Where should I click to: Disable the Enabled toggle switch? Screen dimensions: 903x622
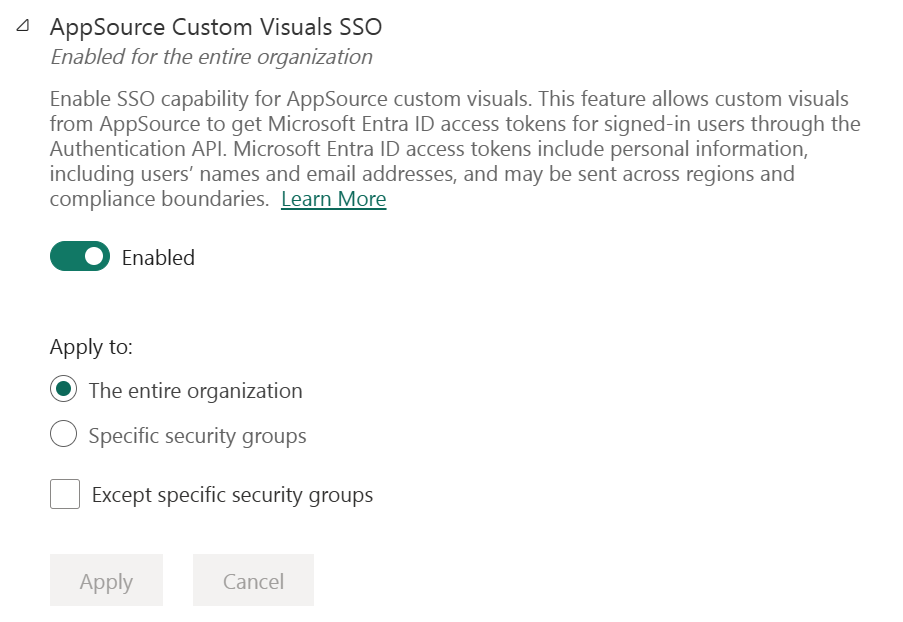[80, 257]
